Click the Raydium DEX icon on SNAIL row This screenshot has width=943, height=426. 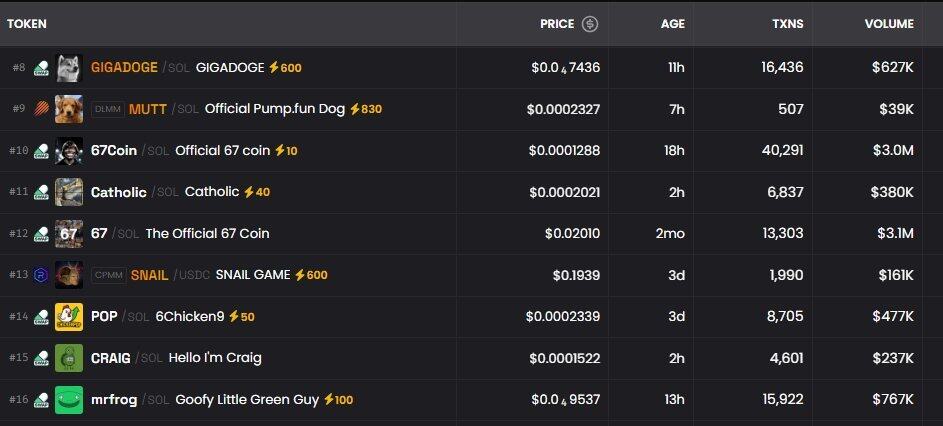click(x=41, y=275)
